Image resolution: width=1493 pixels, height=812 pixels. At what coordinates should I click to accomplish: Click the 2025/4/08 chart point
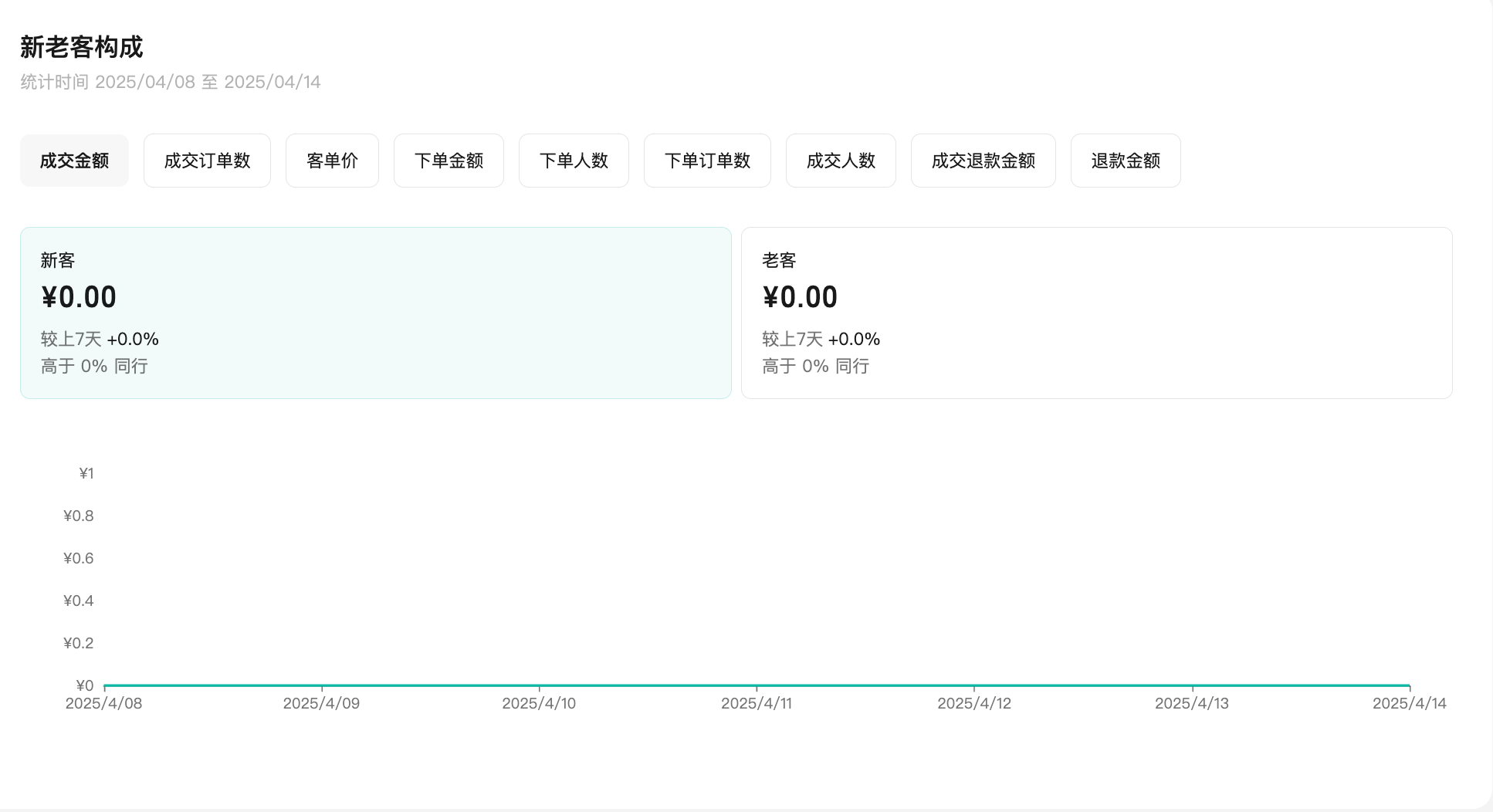coord(105,685)
